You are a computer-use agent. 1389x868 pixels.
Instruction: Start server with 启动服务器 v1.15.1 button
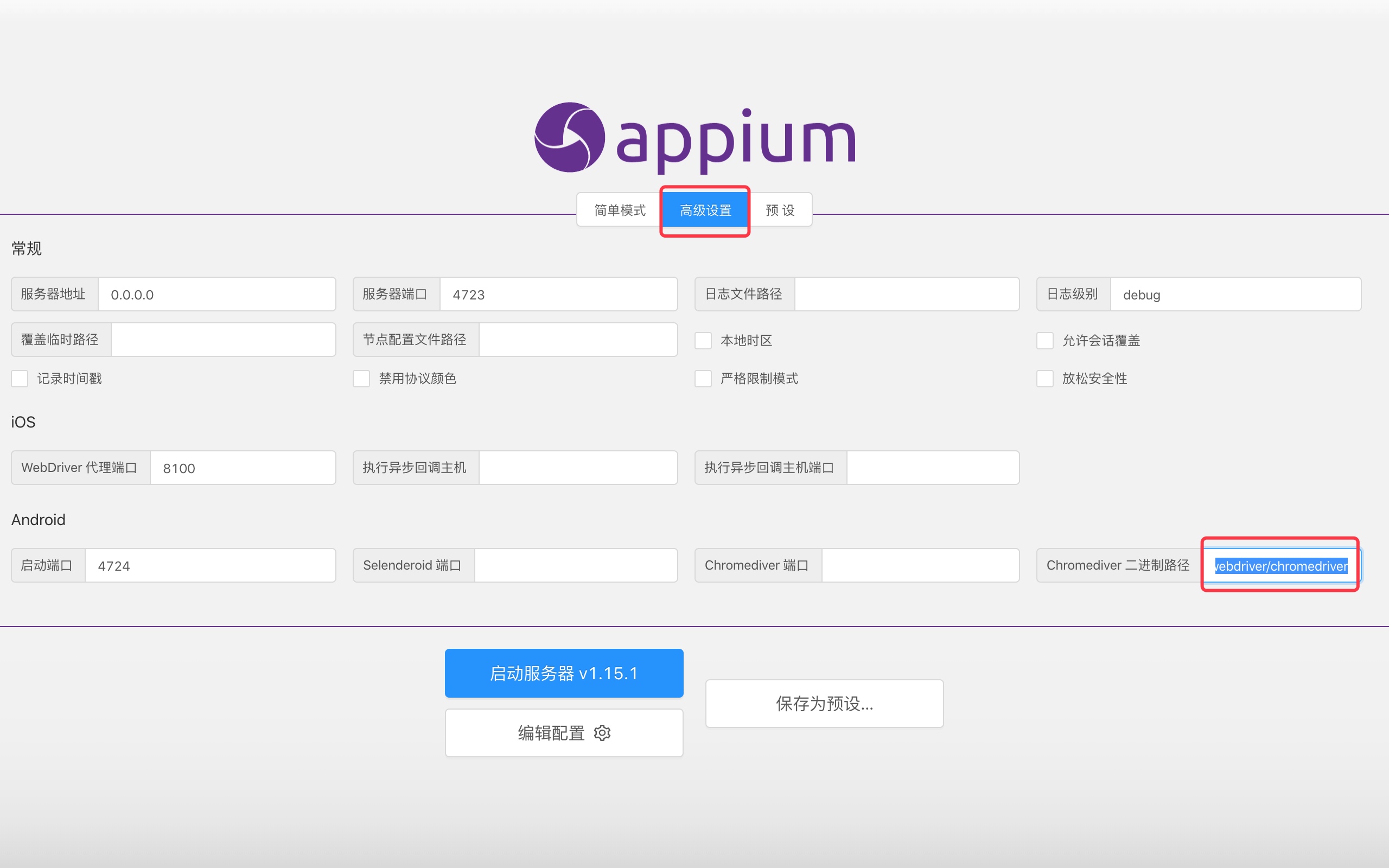564,673
